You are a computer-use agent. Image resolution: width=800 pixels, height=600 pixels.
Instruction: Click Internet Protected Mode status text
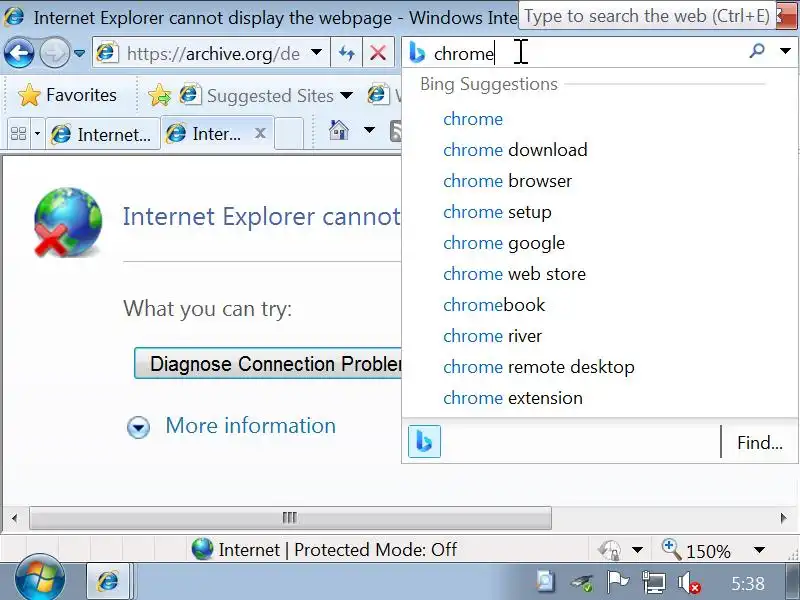pos(337,549)
